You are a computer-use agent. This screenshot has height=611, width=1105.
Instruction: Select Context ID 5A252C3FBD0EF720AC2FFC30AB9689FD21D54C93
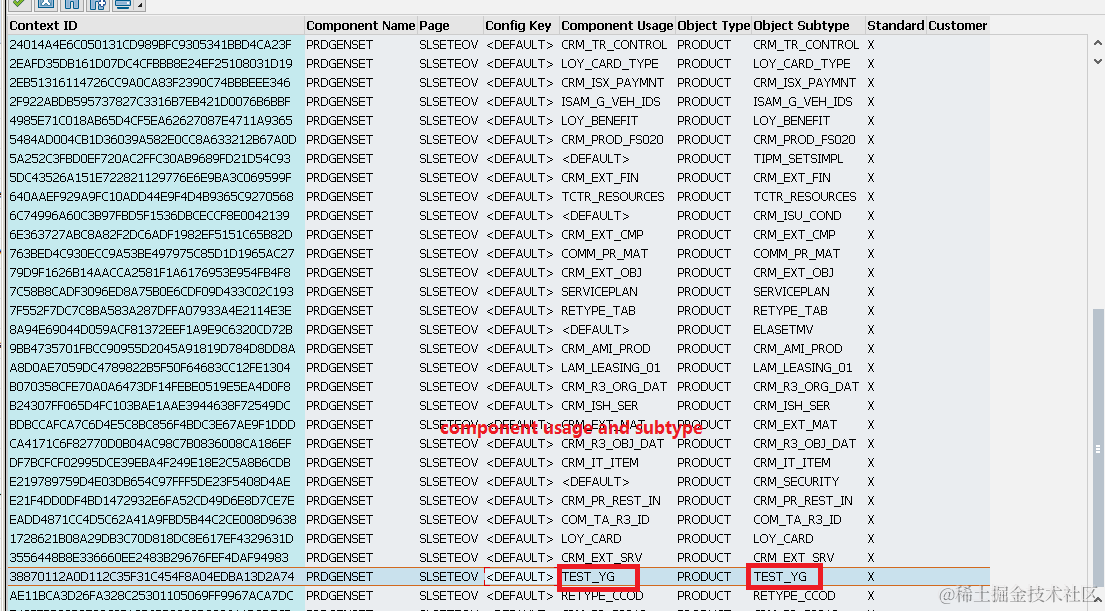149,159
